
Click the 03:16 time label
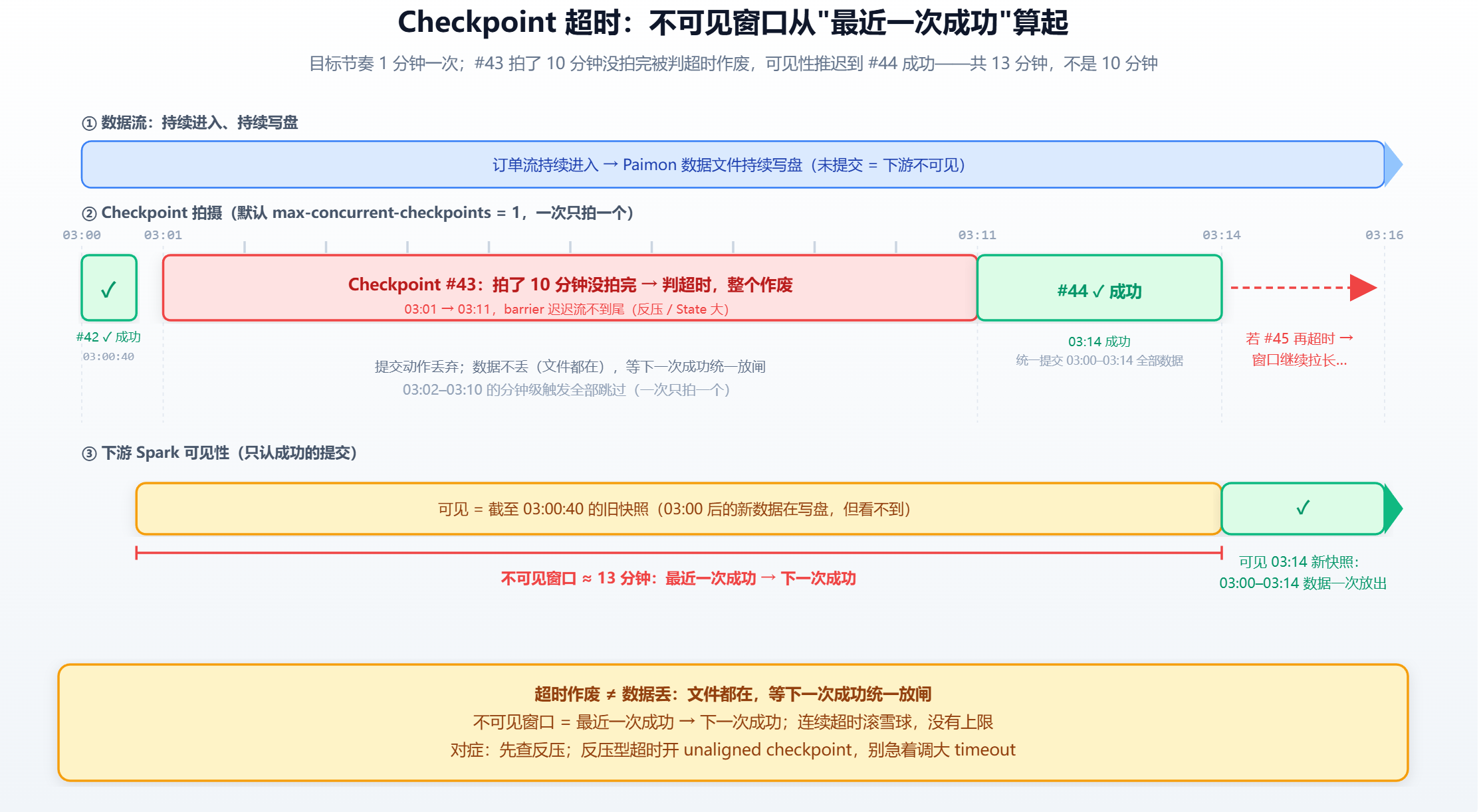coord(1384,235)
